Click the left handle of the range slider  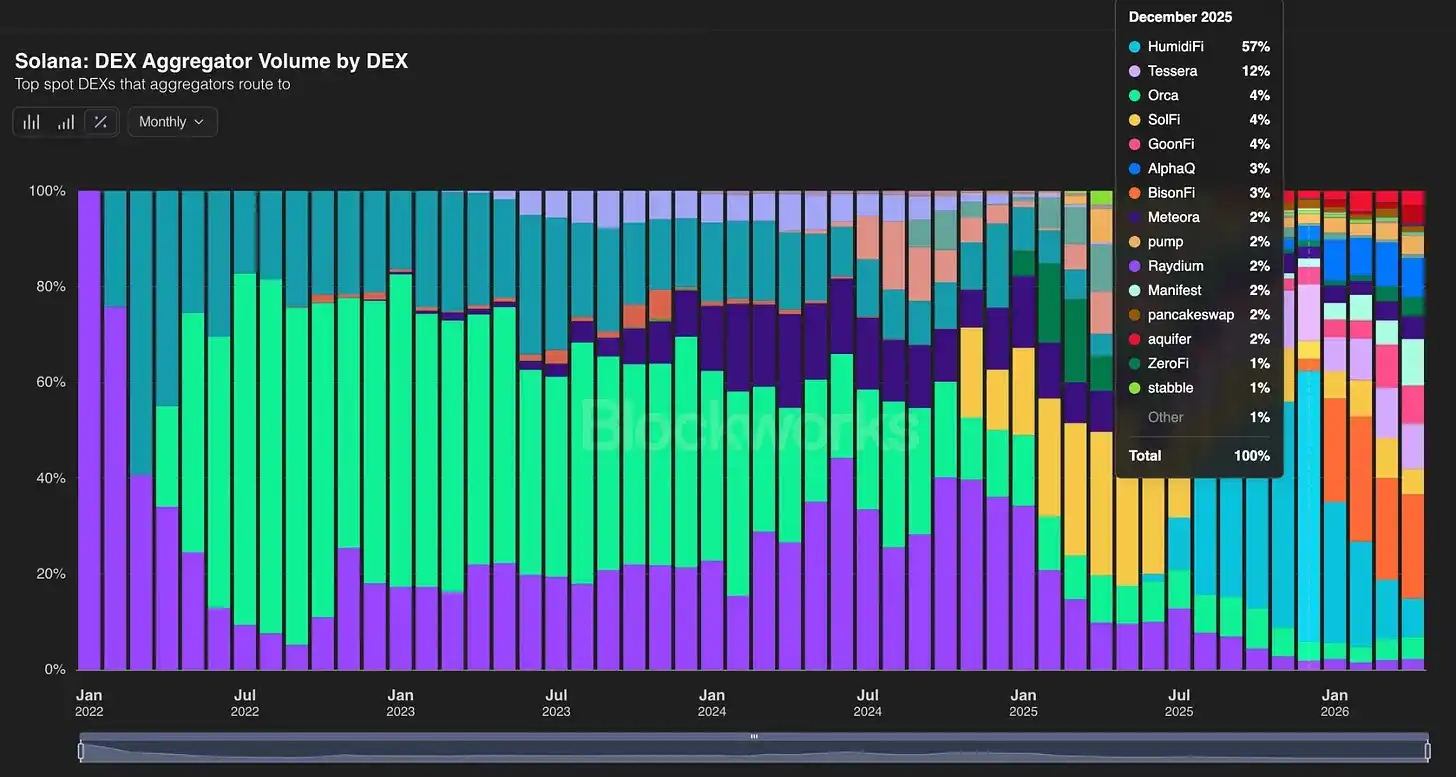pos(81,751)
